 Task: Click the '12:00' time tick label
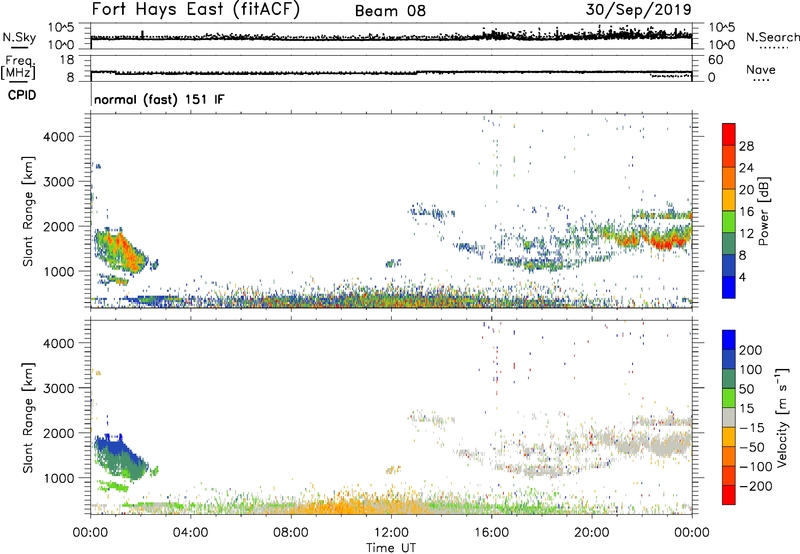click(391, 533)
